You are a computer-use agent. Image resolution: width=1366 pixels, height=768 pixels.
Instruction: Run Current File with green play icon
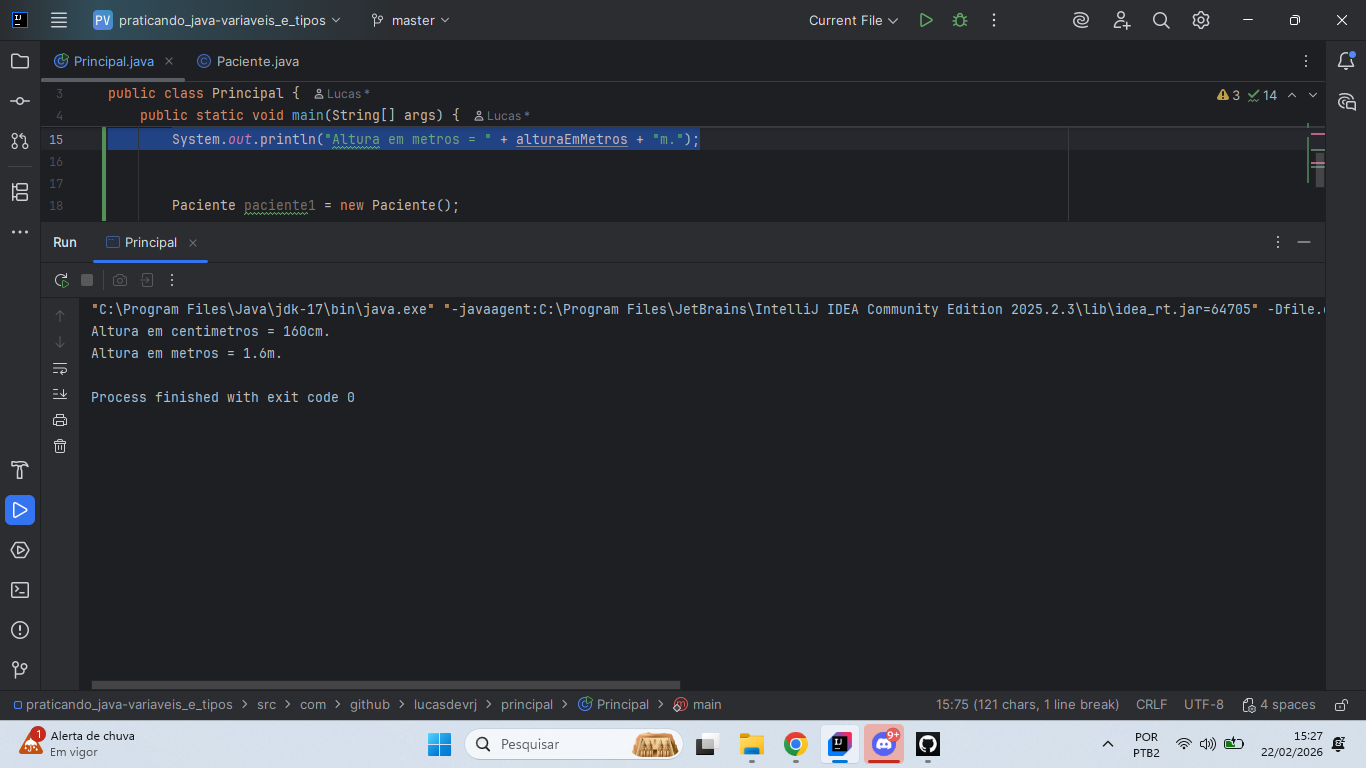coord(926,20)
